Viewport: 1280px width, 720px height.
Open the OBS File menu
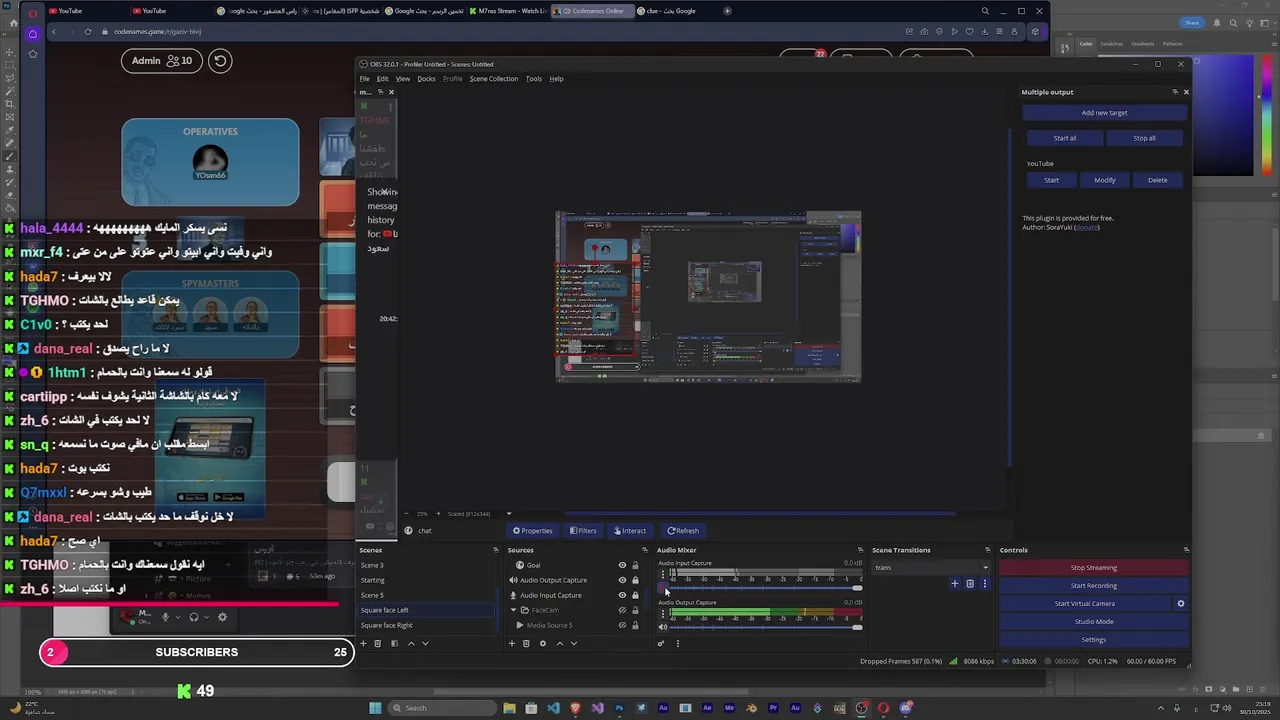point(364,79)
